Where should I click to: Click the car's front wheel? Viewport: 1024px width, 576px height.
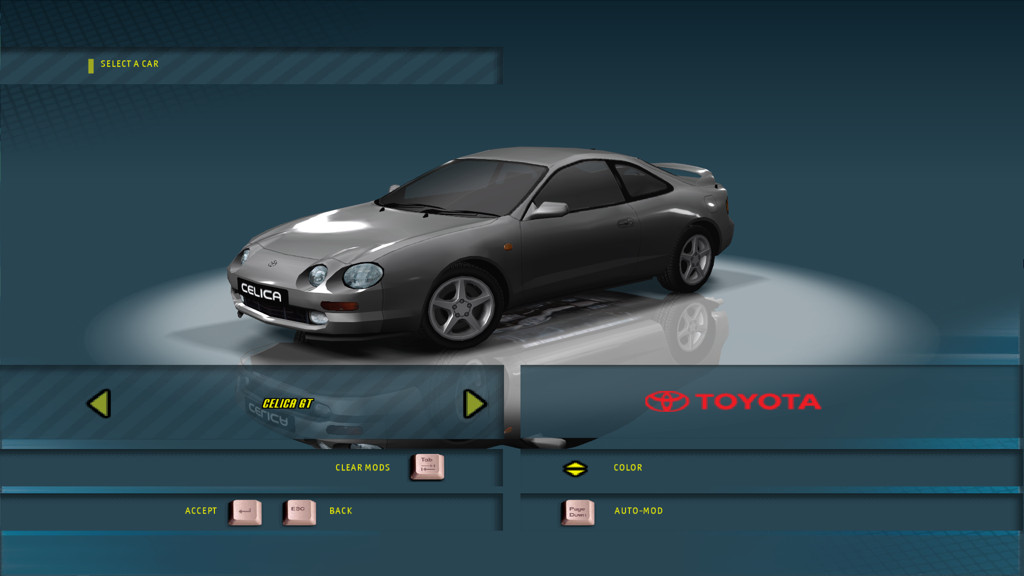coord(461,307)
